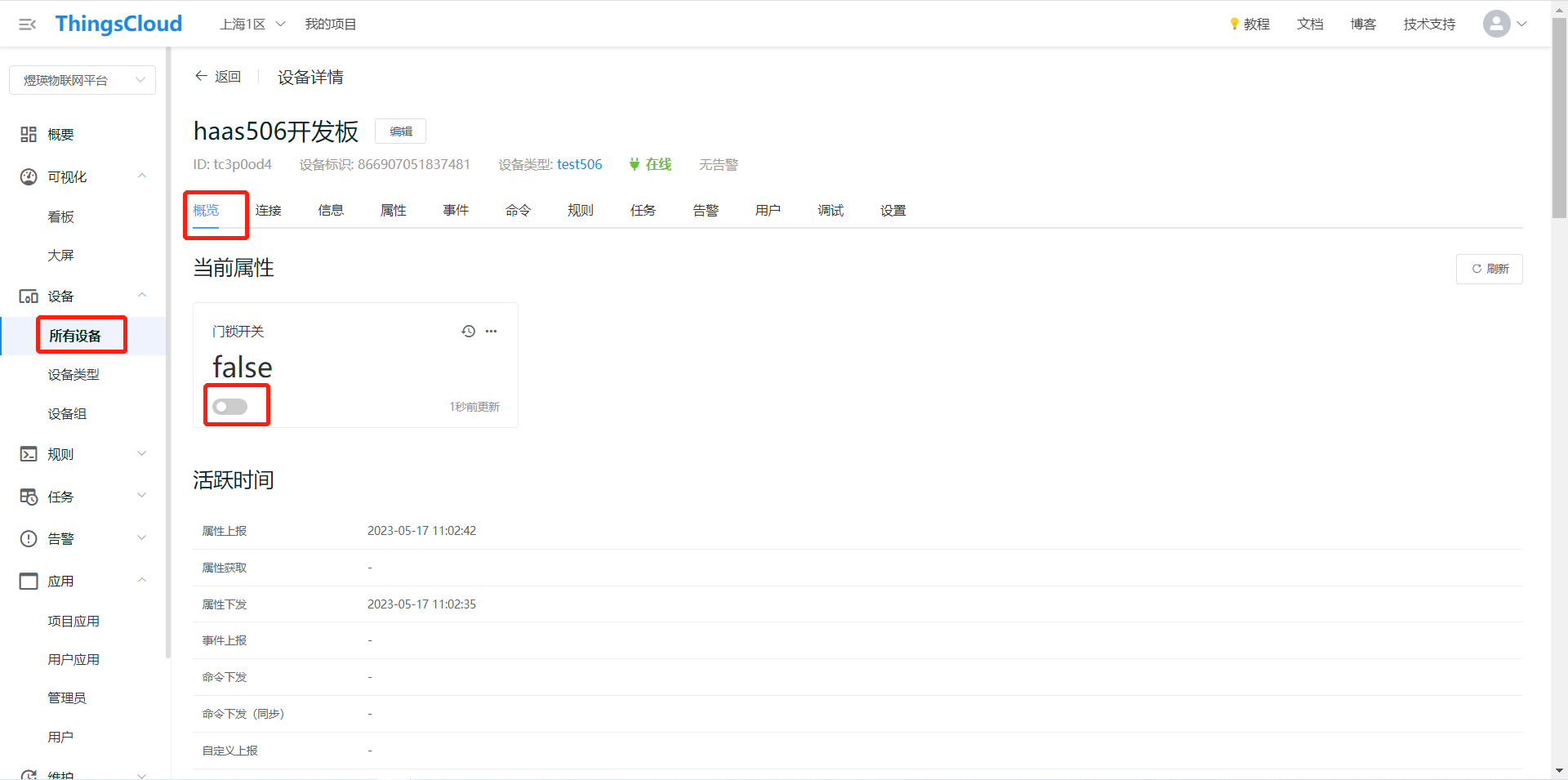Image resolution: width=1568 pixels, height=780 pixels.
Task: Select the 属性上报 timestamp 2023-05-17 11:02:42
Action: click(x=421, y=531)
